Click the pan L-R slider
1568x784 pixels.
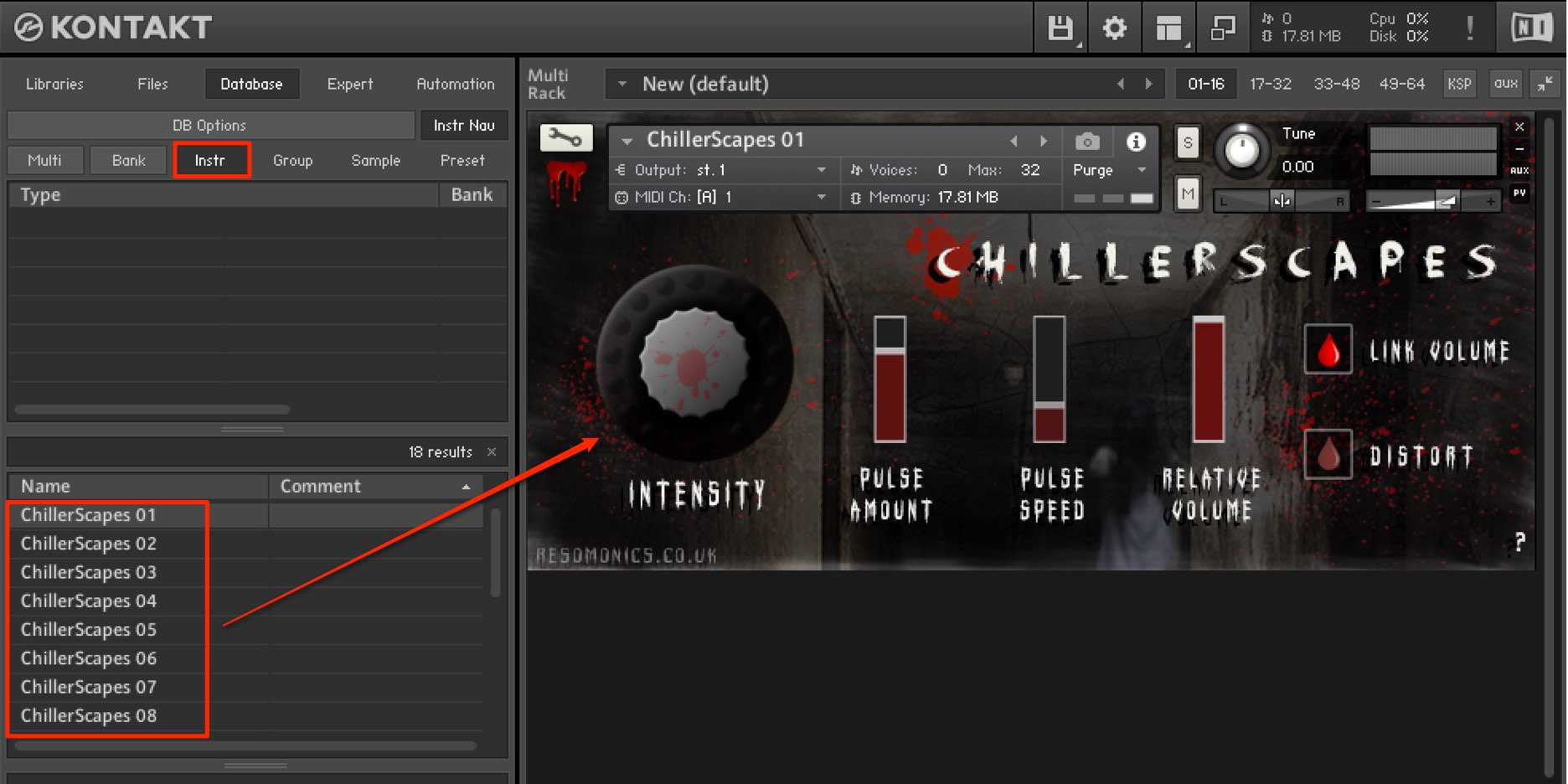point(1282,201)
